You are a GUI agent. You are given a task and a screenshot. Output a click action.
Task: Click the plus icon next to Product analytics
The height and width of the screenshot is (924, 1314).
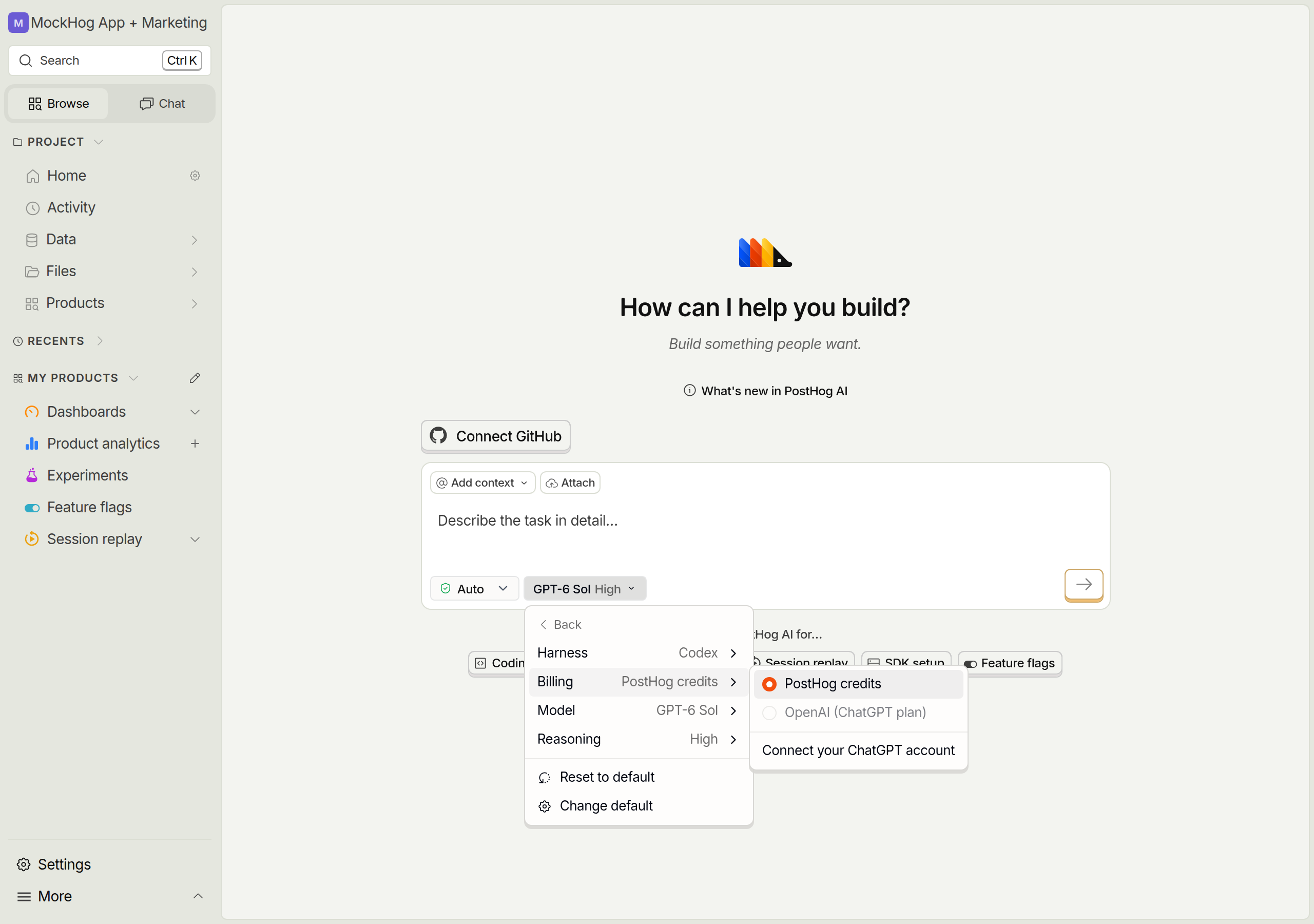(x=195, y=444)
